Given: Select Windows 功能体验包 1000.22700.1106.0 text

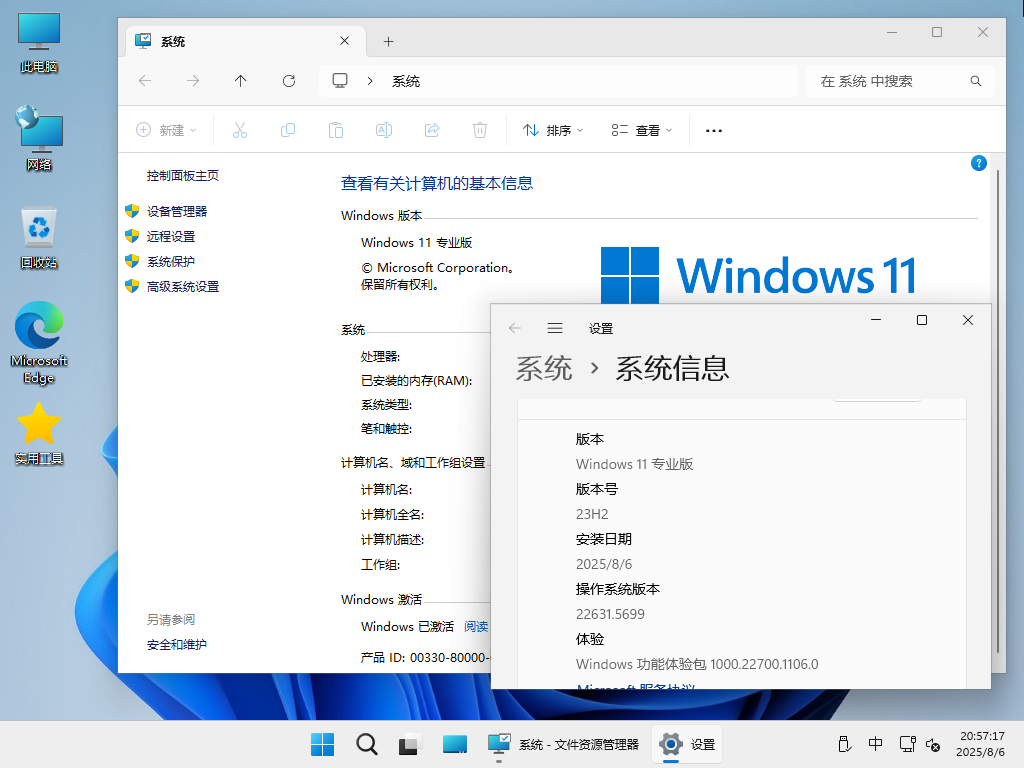Looking at the screenshot, I should (697, 664).
